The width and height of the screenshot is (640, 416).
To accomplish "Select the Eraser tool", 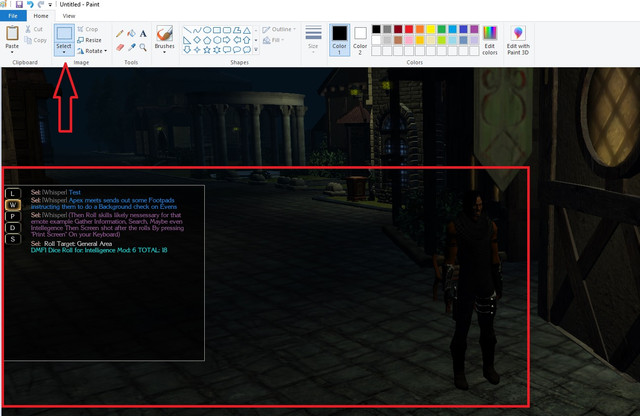I will point(120,47).
